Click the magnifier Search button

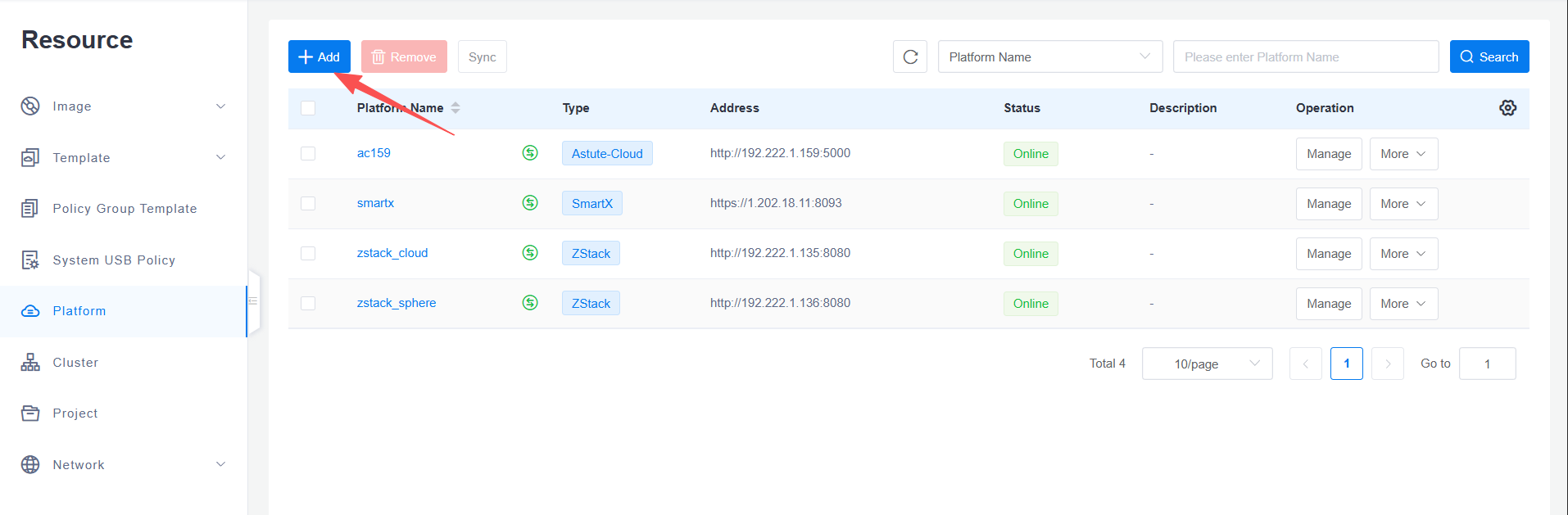(1489, 57)
